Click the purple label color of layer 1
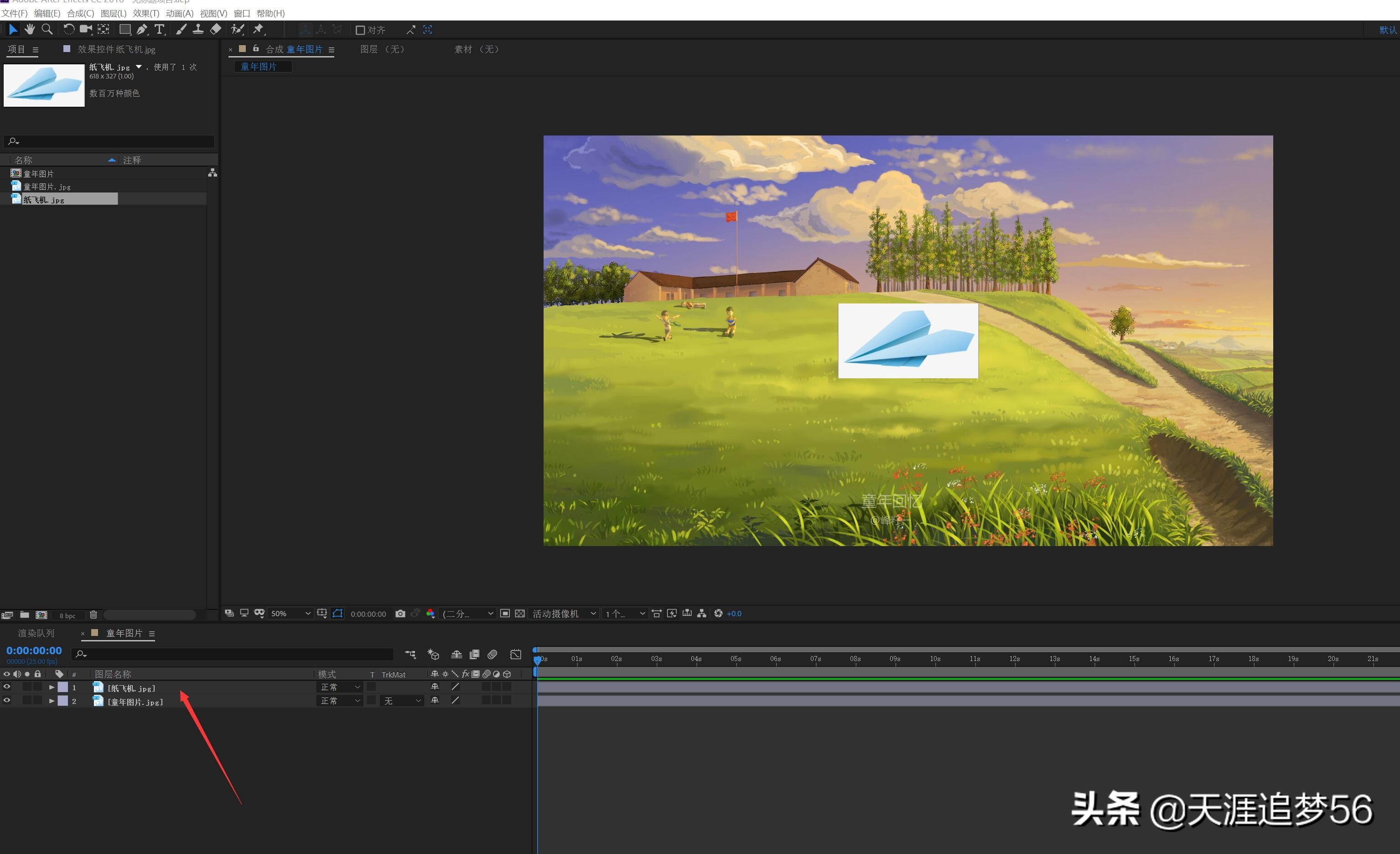This screenshot has width=1400, height=854. point(63,687)
